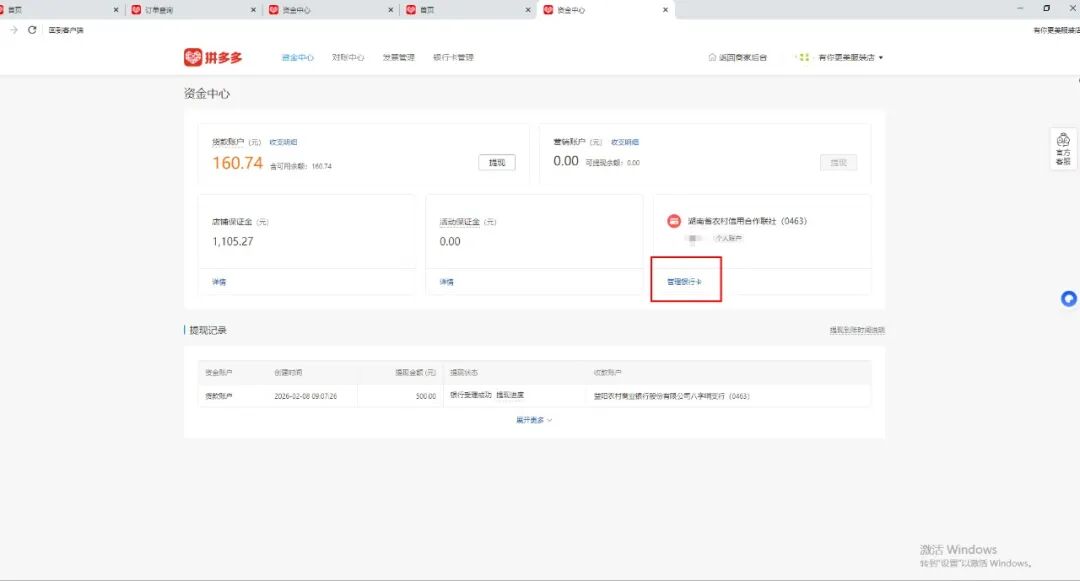Click the 提现 withdraw button for 货款账户
The width and height of the screenshot is (1080, 581).
497,161
